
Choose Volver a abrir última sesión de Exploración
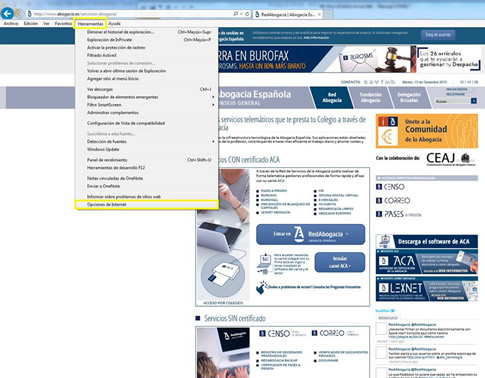pyautogui.click(x=147, y=71)
